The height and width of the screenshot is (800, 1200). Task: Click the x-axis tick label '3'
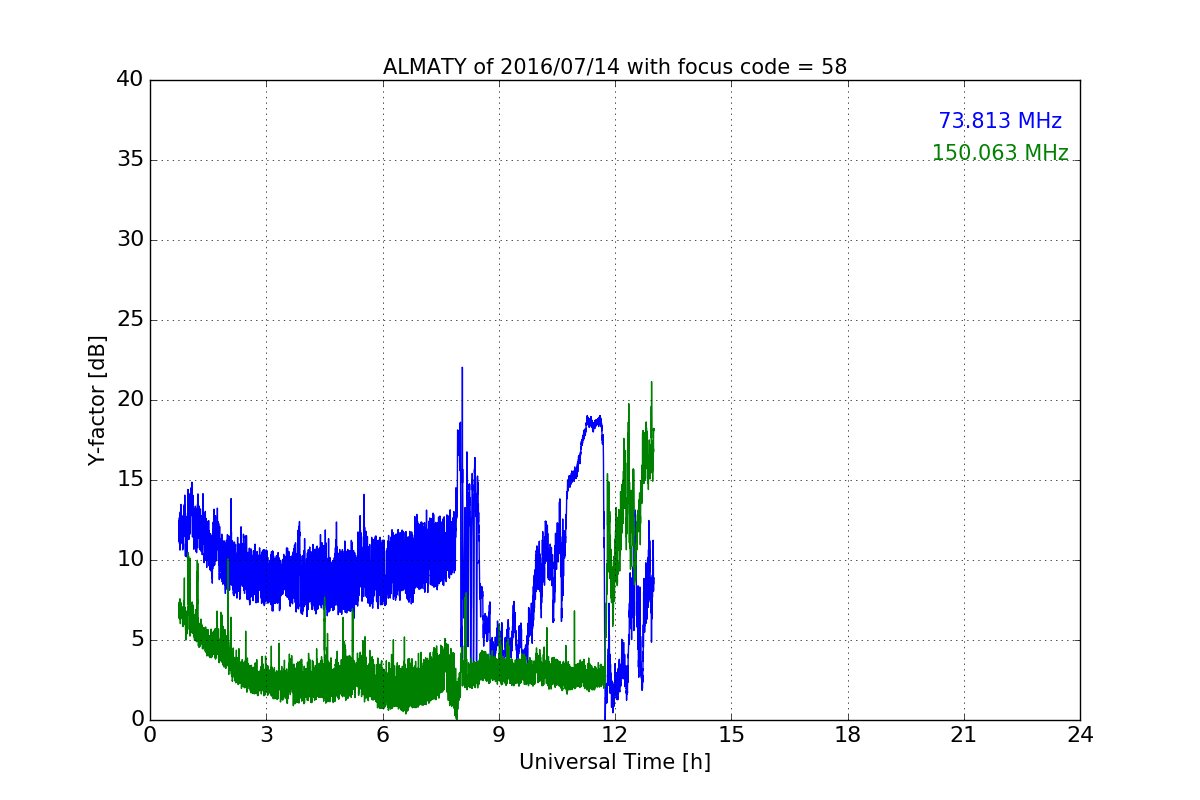[x=266, y=734]
